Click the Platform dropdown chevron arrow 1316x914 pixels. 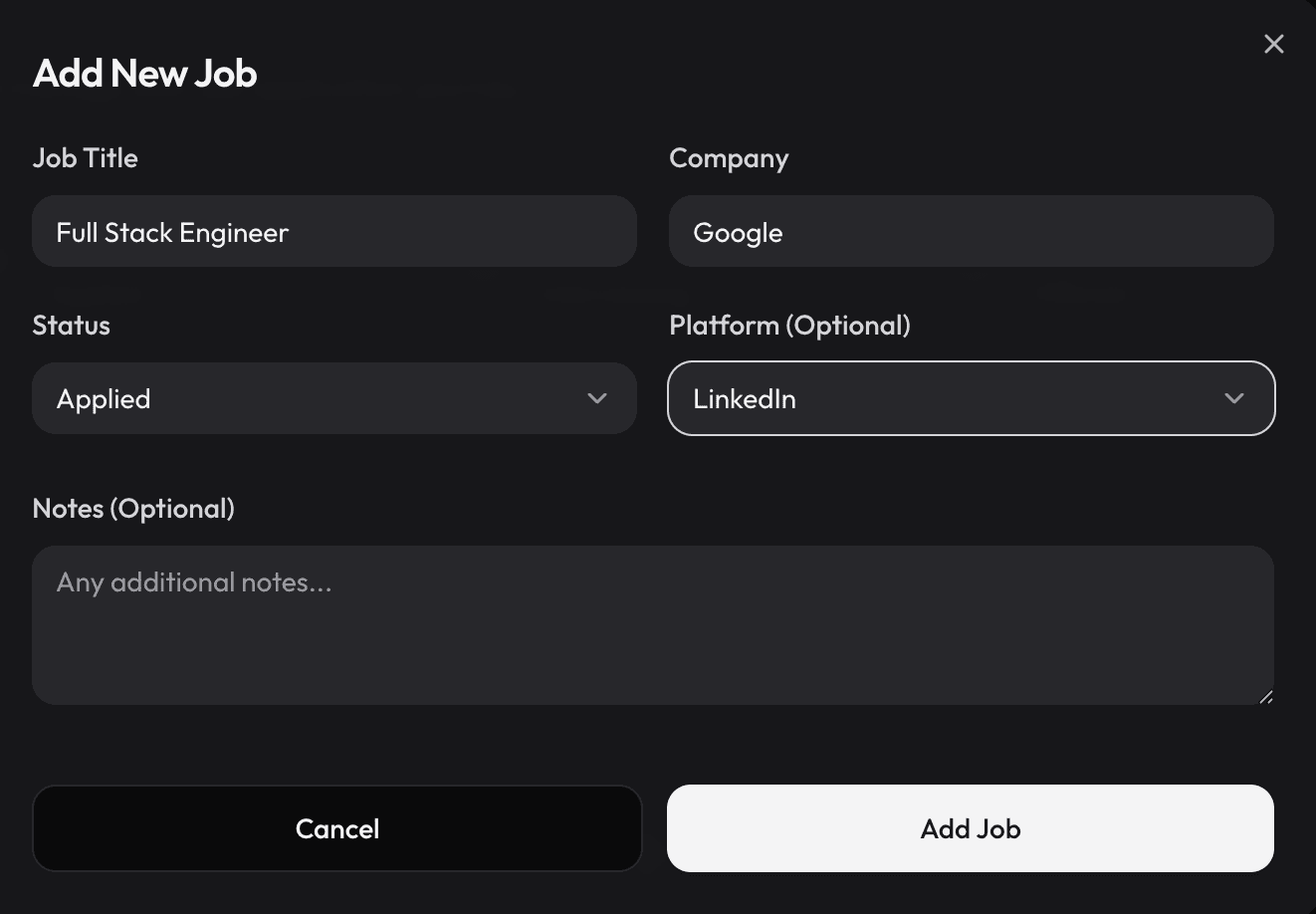tap(1233, 398)
